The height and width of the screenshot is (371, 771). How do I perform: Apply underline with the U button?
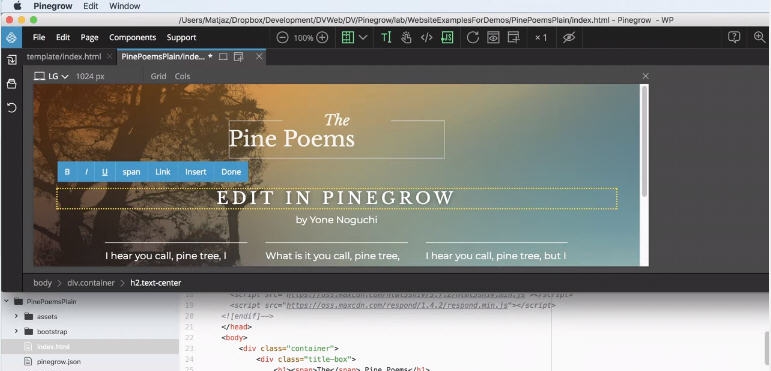105,172
